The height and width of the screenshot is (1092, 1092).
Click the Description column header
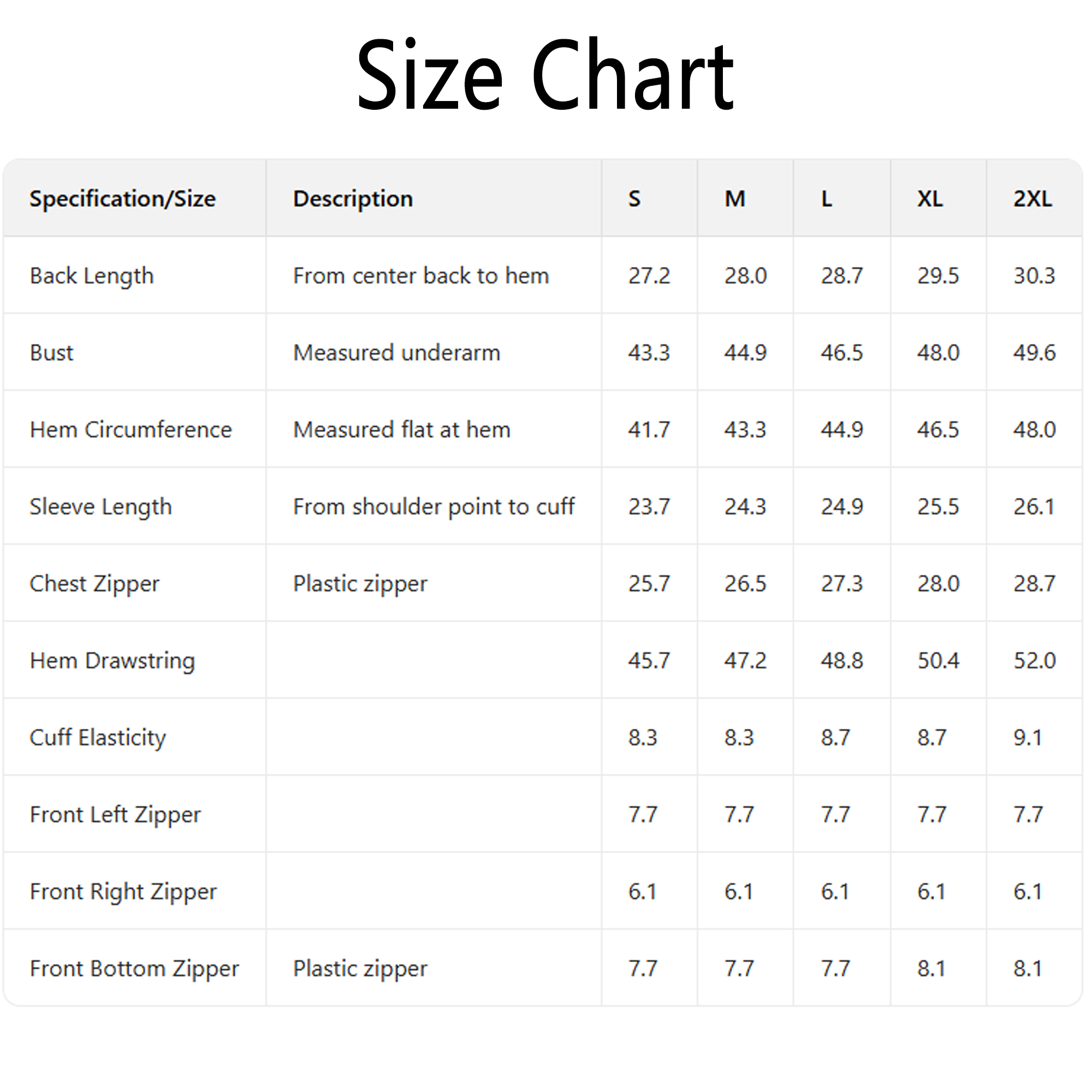point(353,199)
